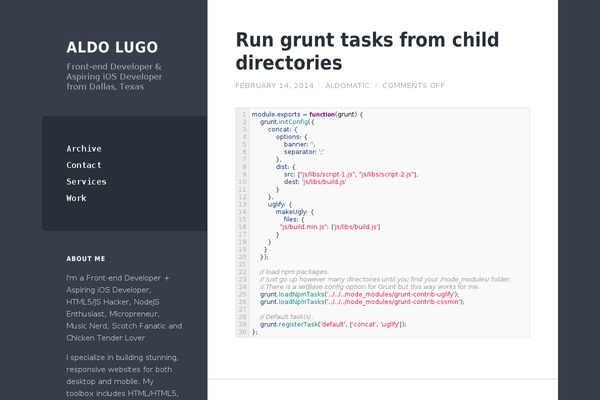Open the Archive menu item
The height and width of the screenshot is (400, 600).
pyautogui.click(x=84, y=148)
